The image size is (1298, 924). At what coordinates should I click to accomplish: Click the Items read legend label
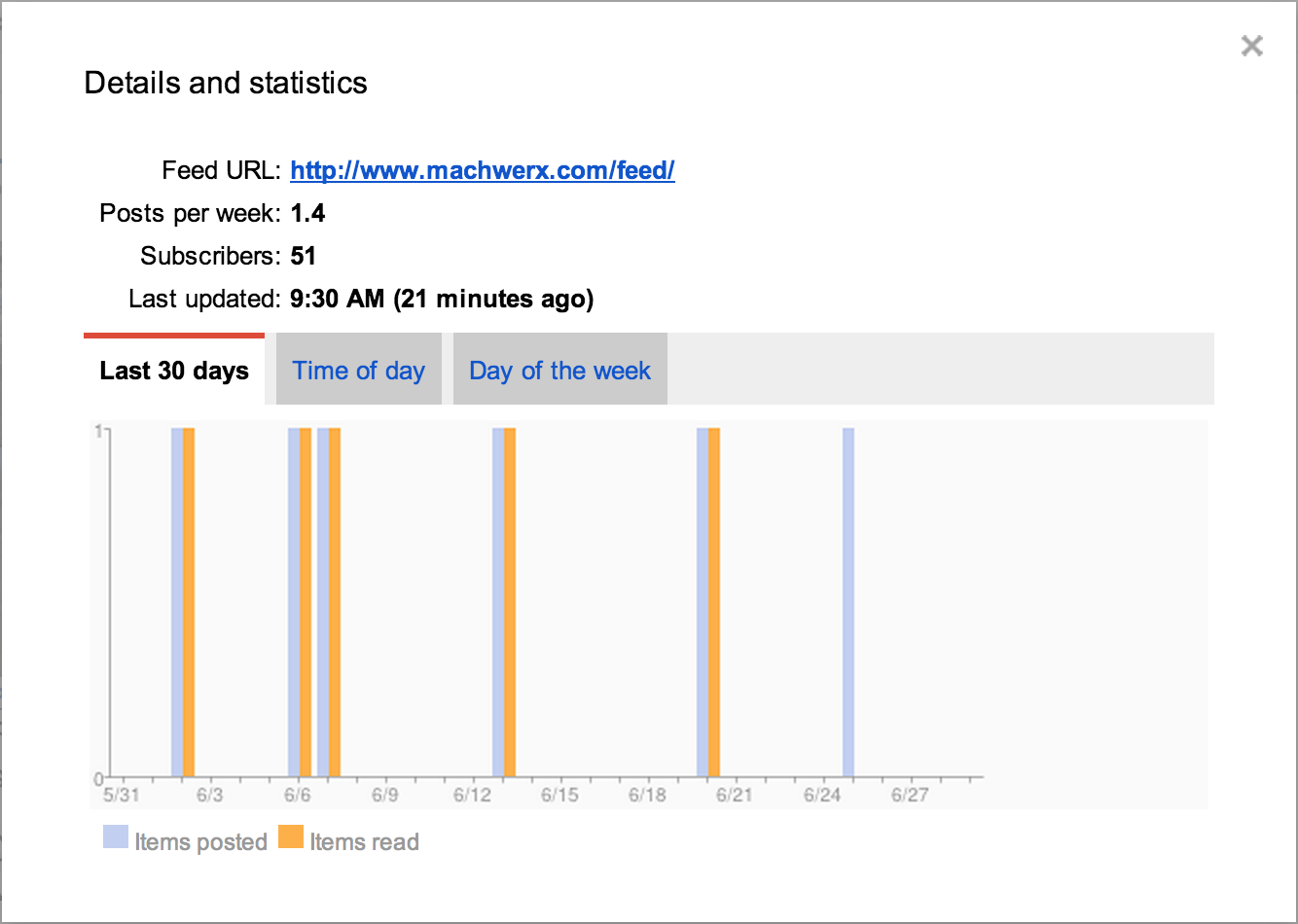click(x=364, y=841)
